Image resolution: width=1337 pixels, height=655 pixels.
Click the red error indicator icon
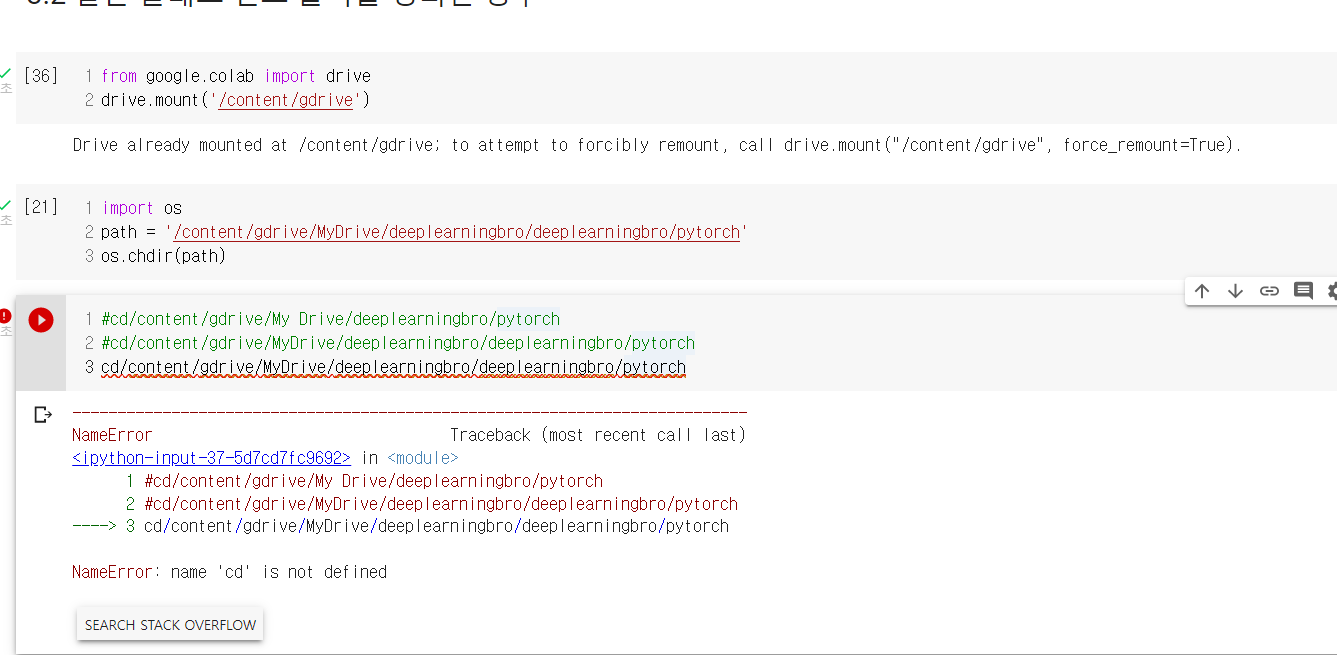(x=6, y=316)
